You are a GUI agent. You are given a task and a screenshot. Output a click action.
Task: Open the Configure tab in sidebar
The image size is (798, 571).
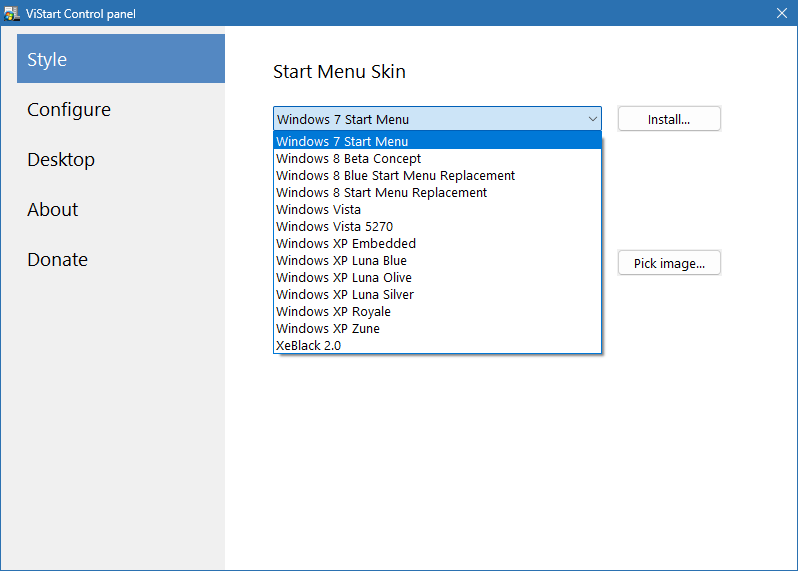tap(69, 109)
